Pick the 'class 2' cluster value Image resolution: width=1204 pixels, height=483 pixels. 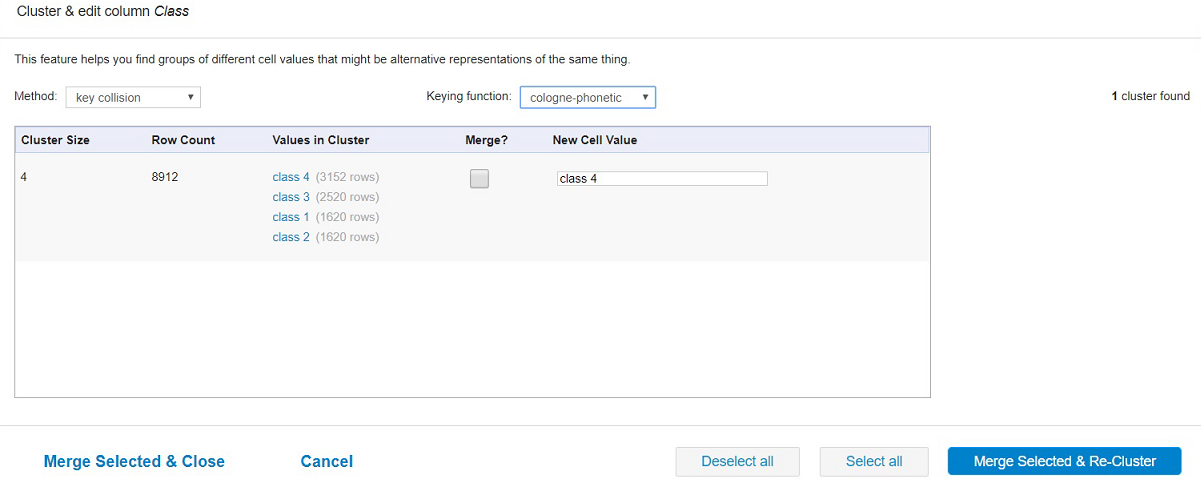(291, 237)
